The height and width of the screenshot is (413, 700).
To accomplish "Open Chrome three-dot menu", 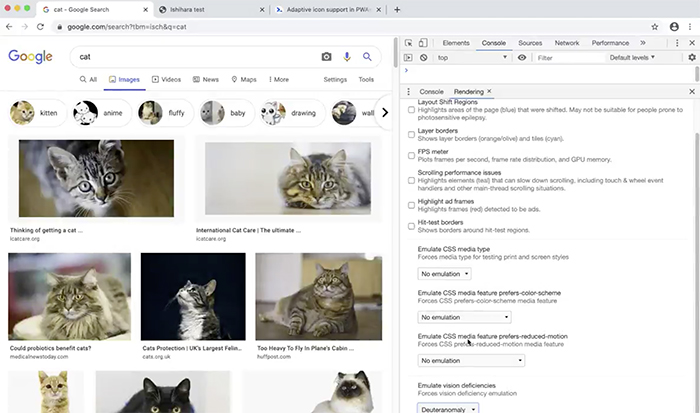I will (690, 27).
